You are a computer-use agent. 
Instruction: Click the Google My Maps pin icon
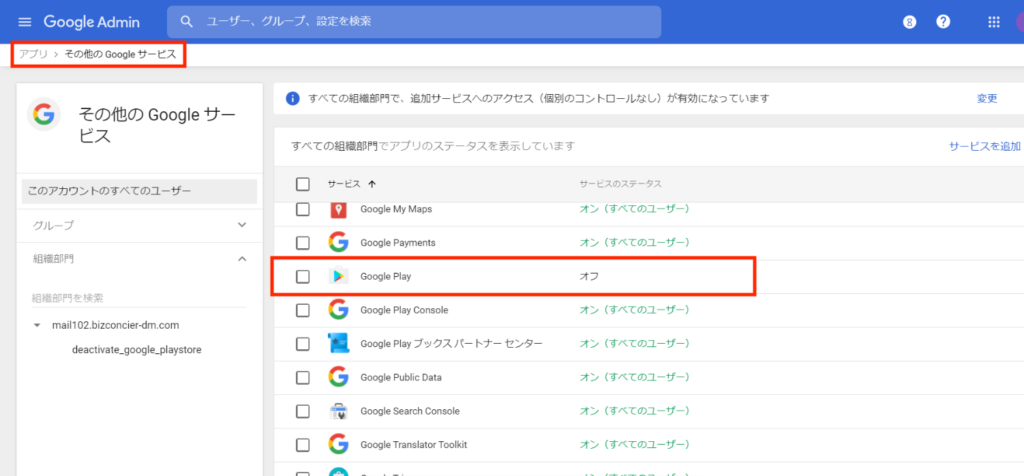coord(338,209)
